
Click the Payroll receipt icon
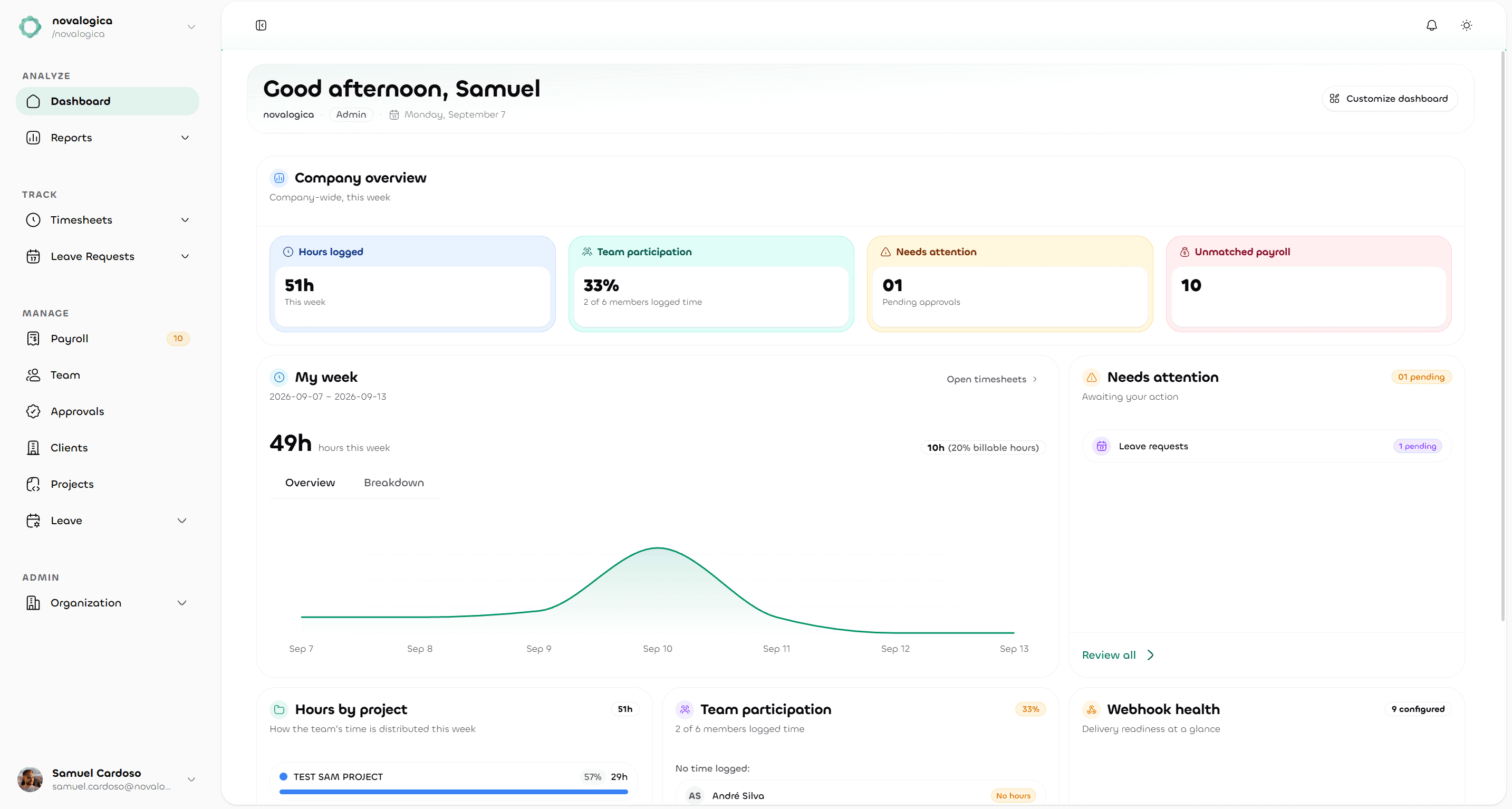33,338
